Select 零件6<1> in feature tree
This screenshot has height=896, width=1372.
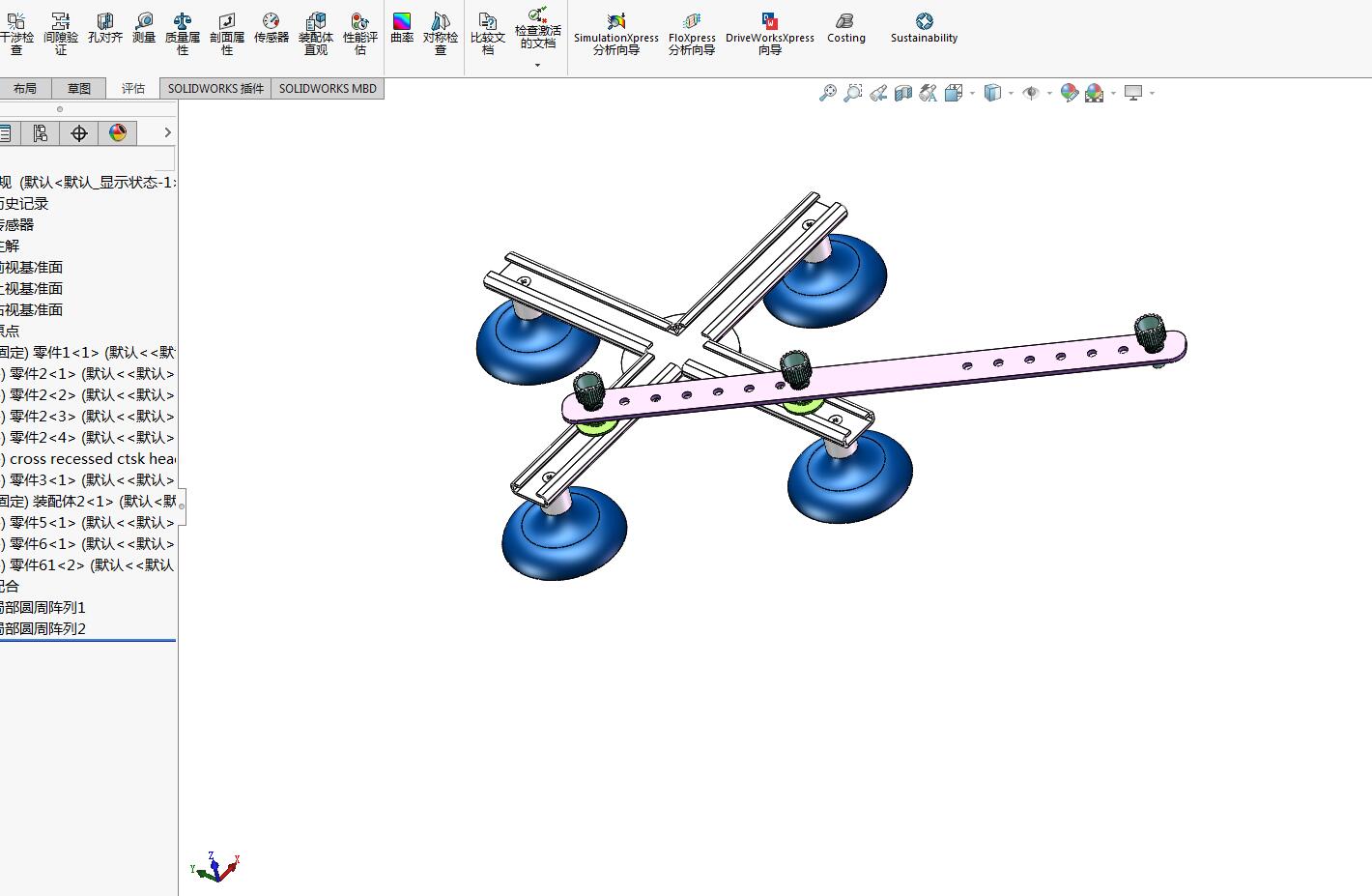88,544
